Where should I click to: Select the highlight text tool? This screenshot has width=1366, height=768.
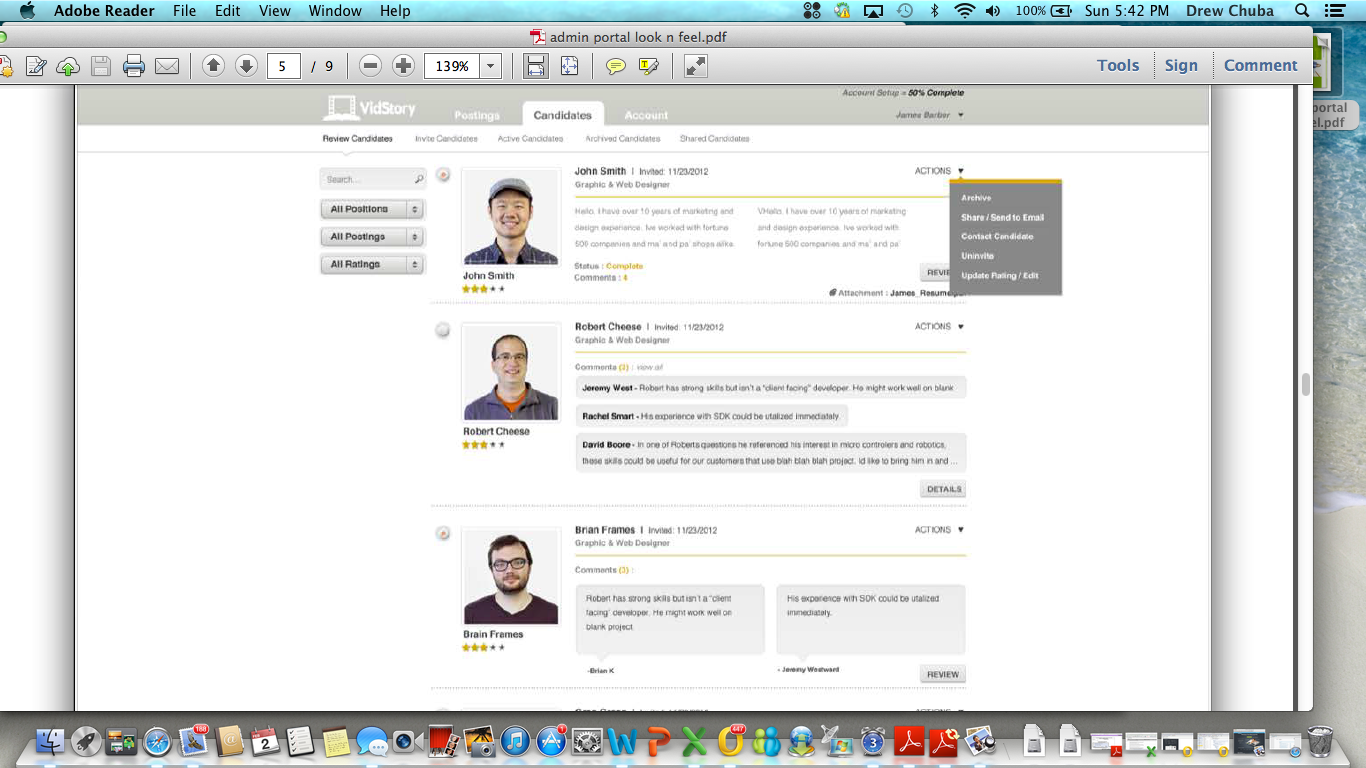pos(649,66)
